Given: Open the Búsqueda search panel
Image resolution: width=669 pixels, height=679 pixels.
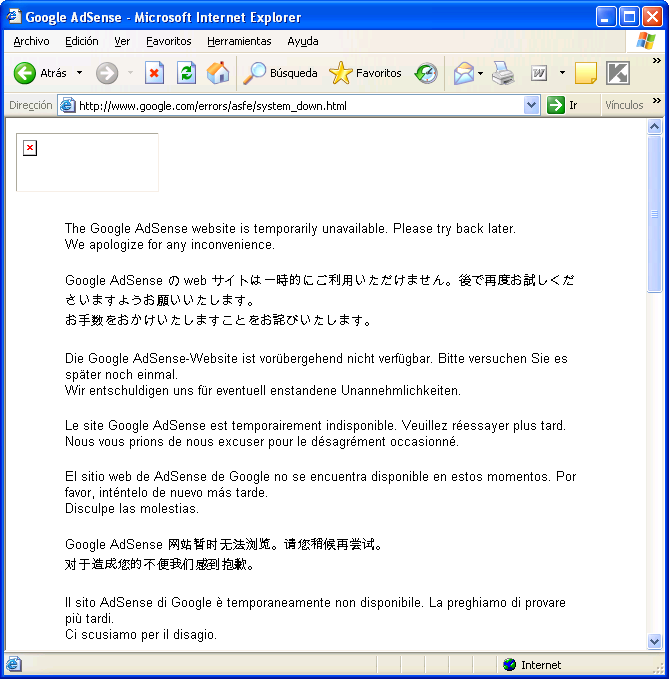Looking at the screenshot, I should click(x=280, y=73).
